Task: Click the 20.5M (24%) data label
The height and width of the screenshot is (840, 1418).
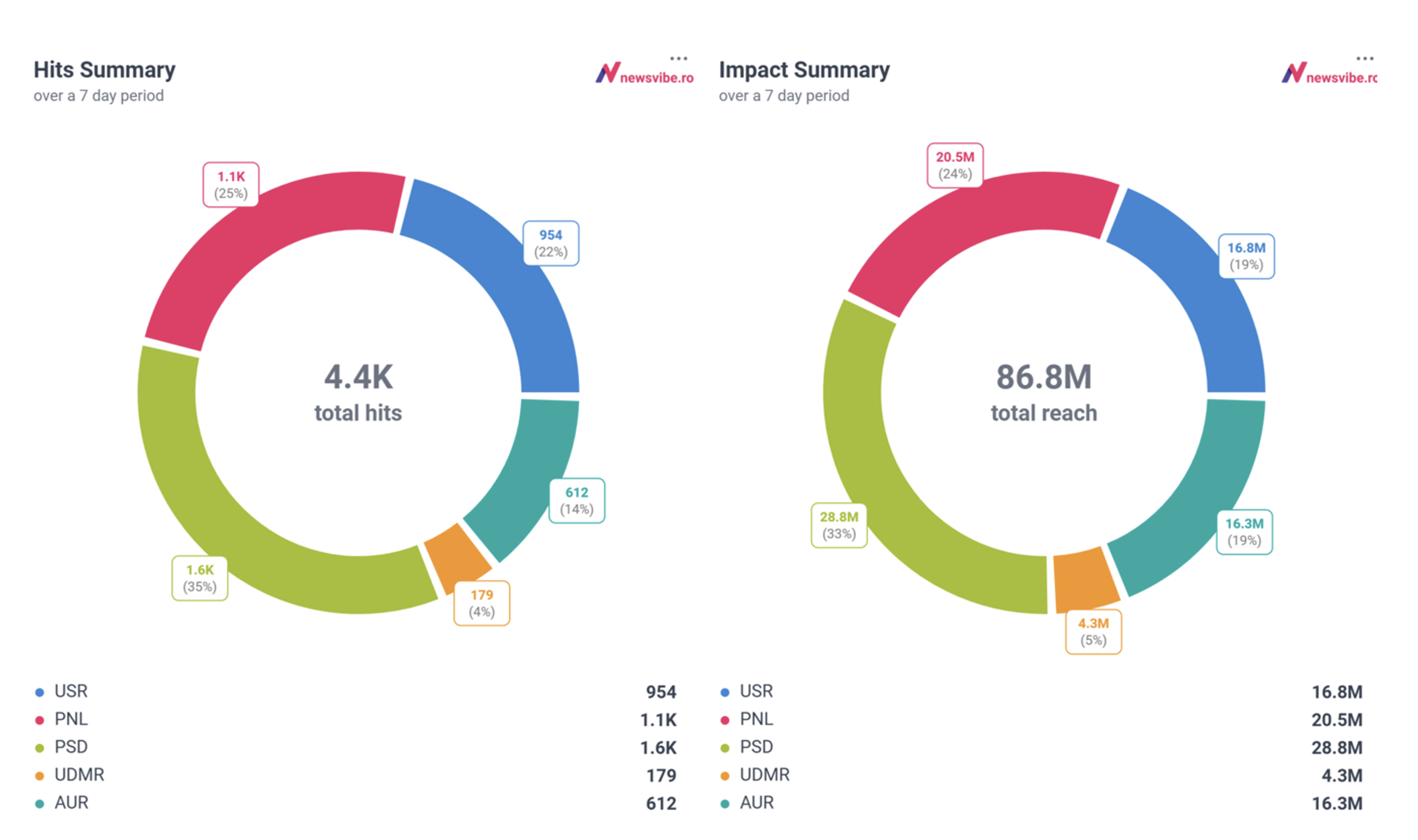Action: [955, 165]
